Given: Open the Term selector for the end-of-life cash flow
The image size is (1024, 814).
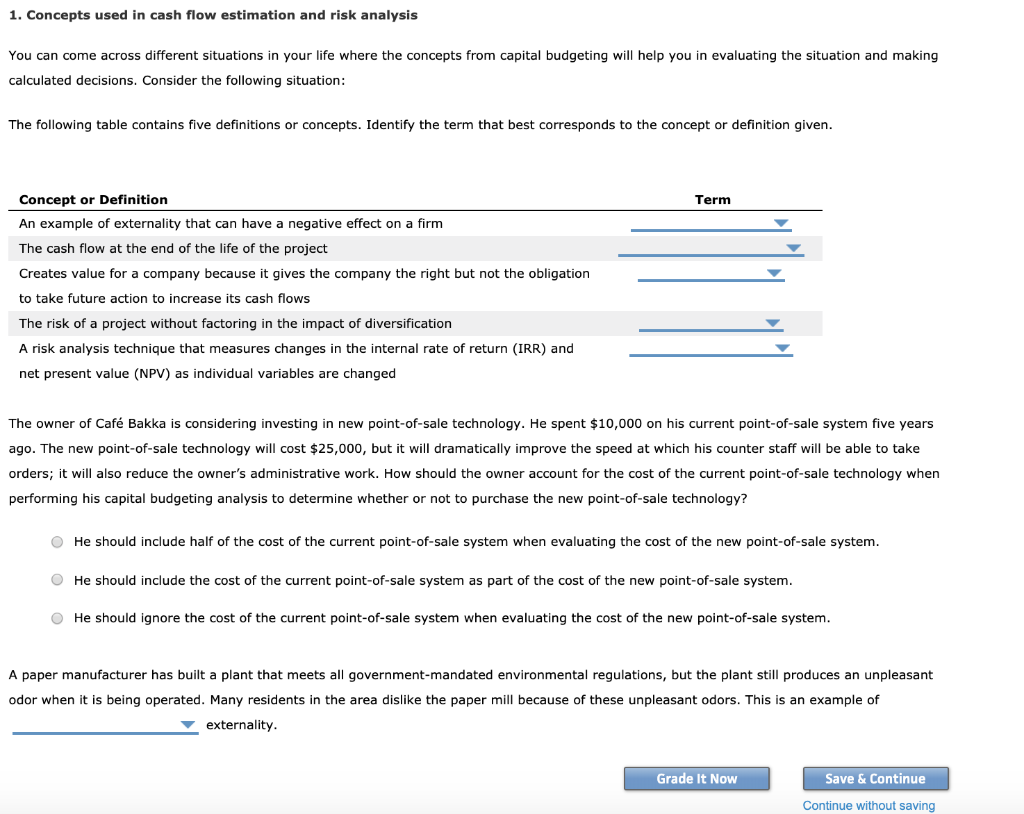Looking at the screenshot, I should 715,248.
